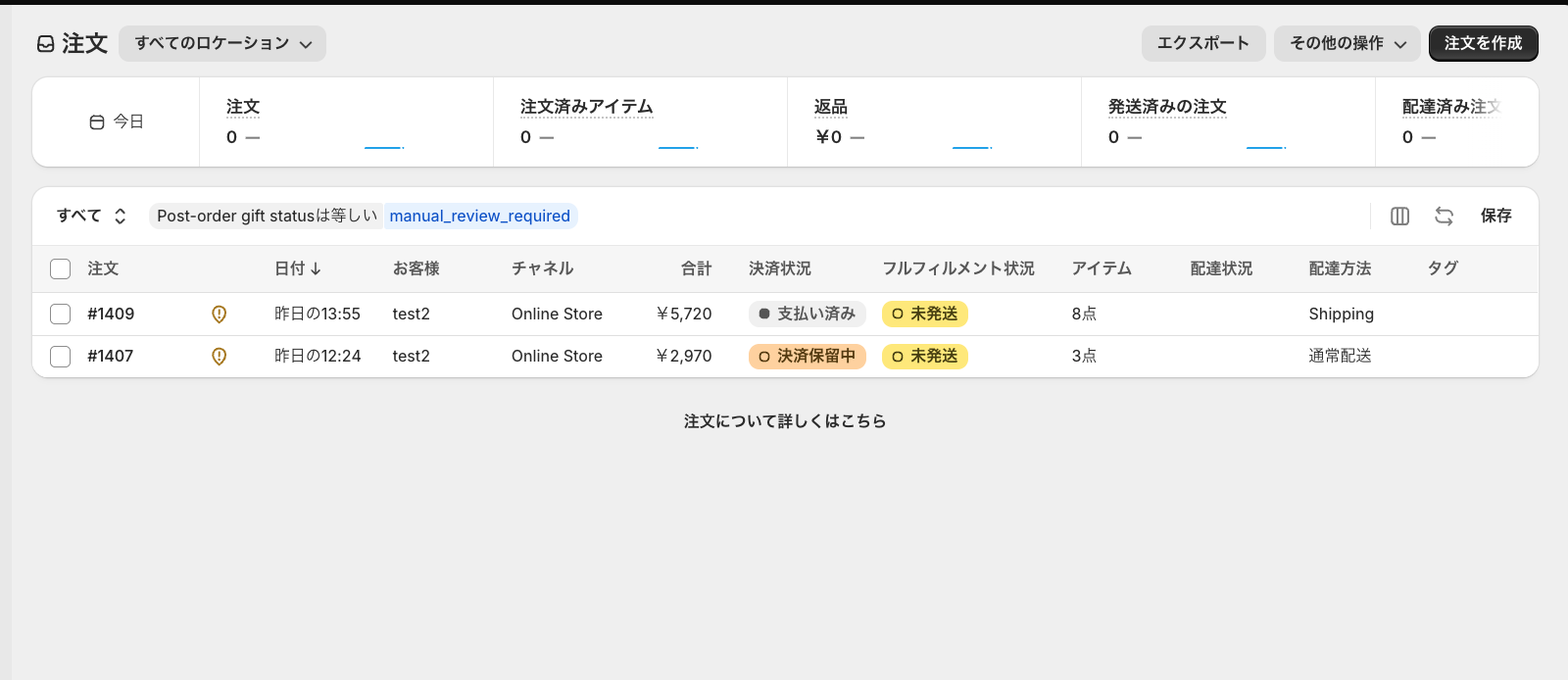Click the calendar icon next to 今日

(x=97, y=122)
